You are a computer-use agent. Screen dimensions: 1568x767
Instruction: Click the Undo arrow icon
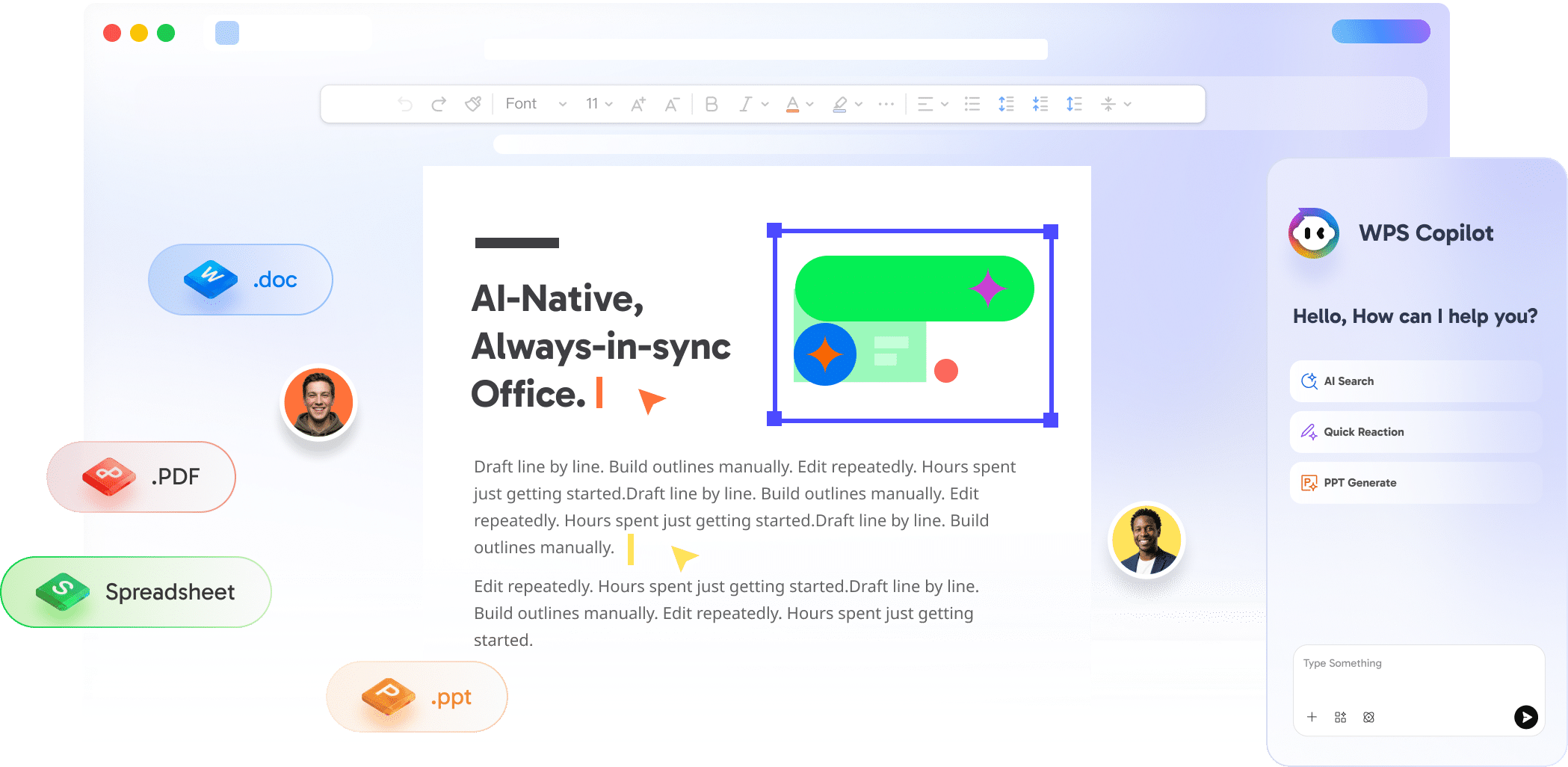click(404, 104)
